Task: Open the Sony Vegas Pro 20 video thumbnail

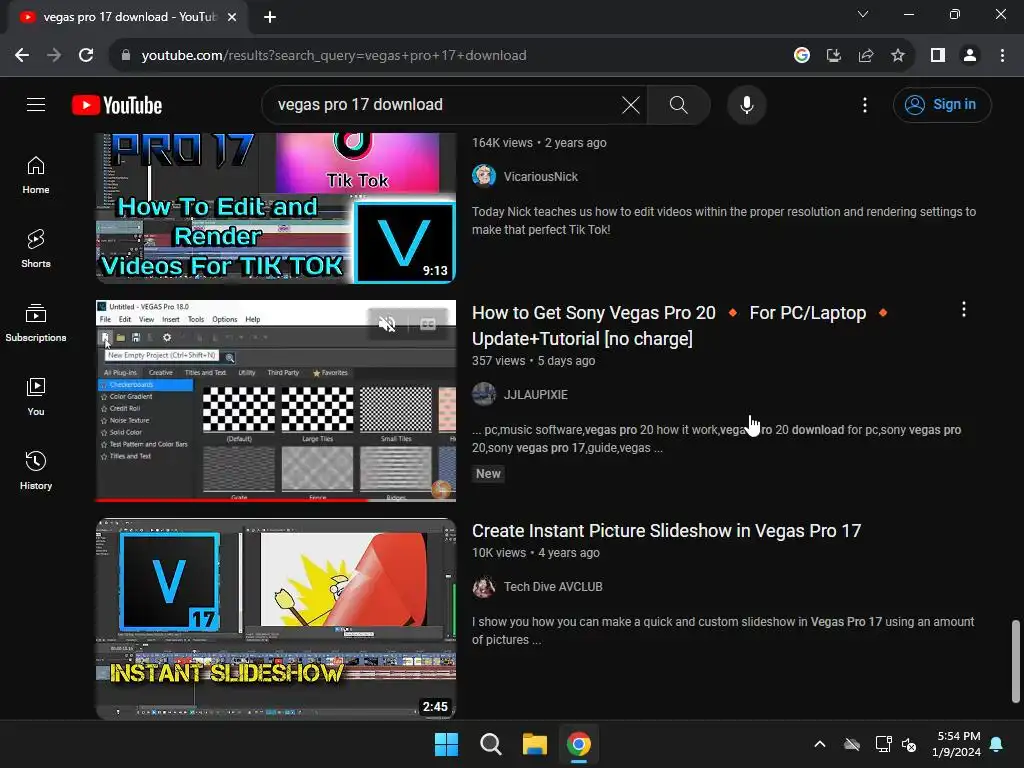Action: coord(276,400)
